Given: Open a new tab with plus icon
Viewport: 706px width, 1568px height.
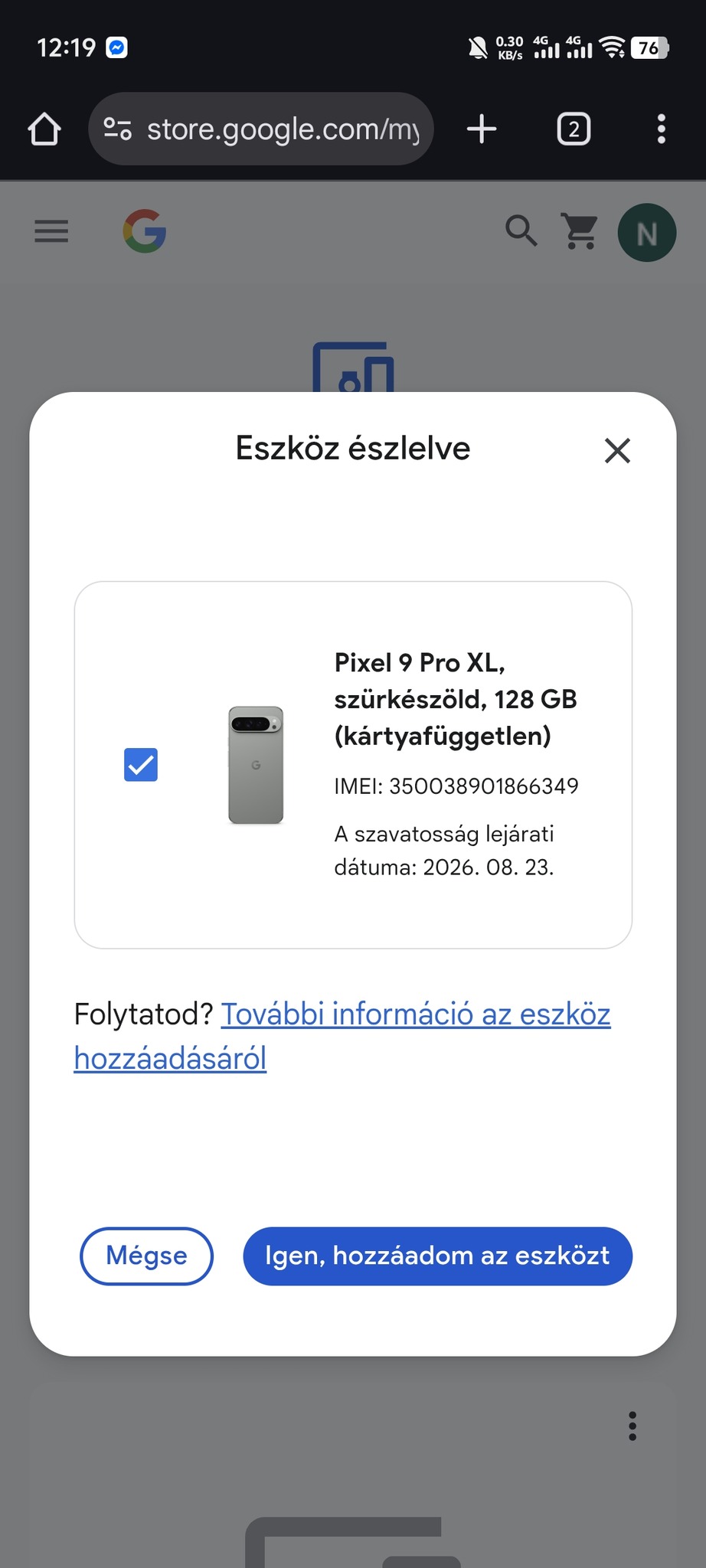Looking at the screenshot, I should point(482,129).
